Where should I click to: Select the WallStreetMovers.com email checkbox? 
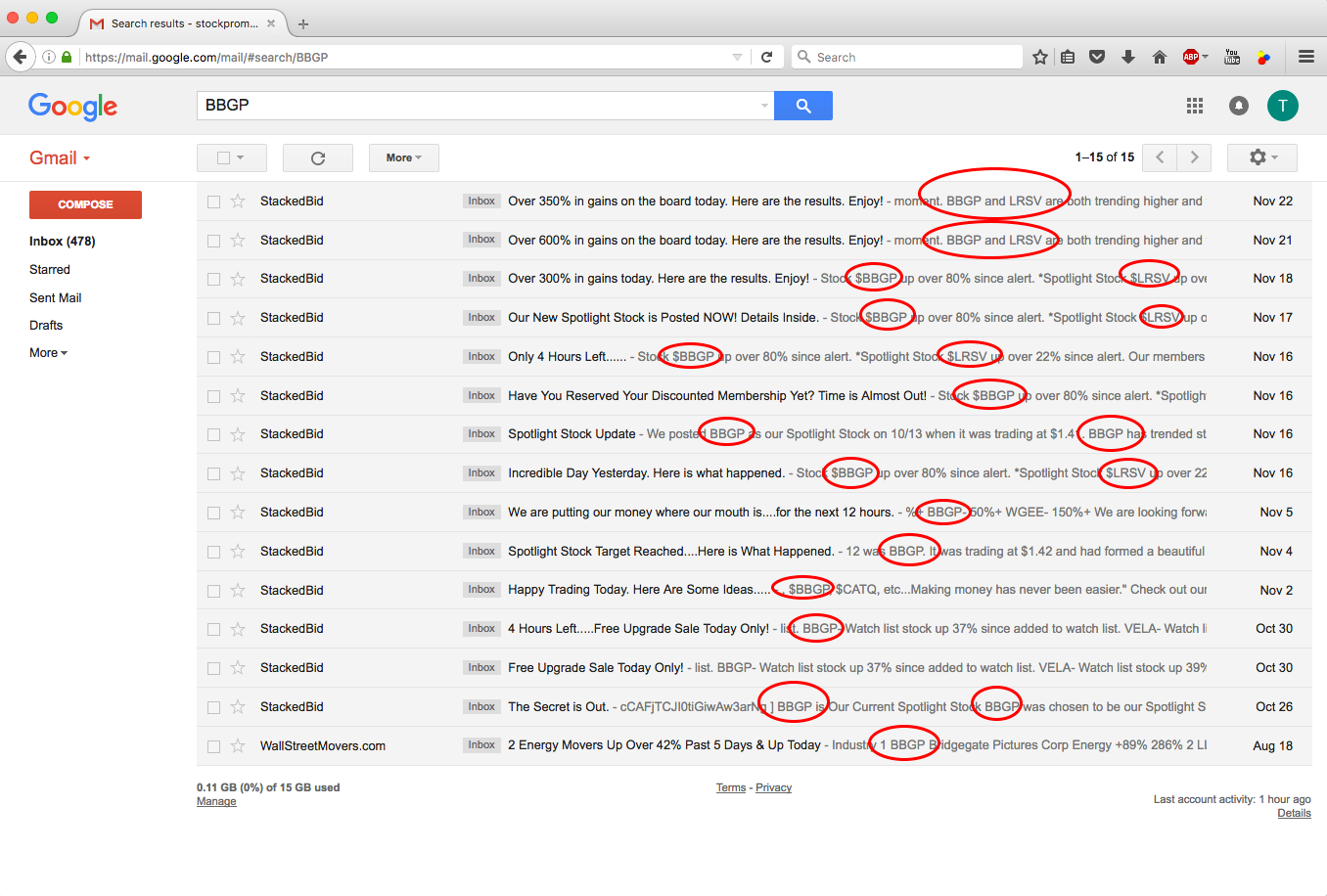click(213, 746)
